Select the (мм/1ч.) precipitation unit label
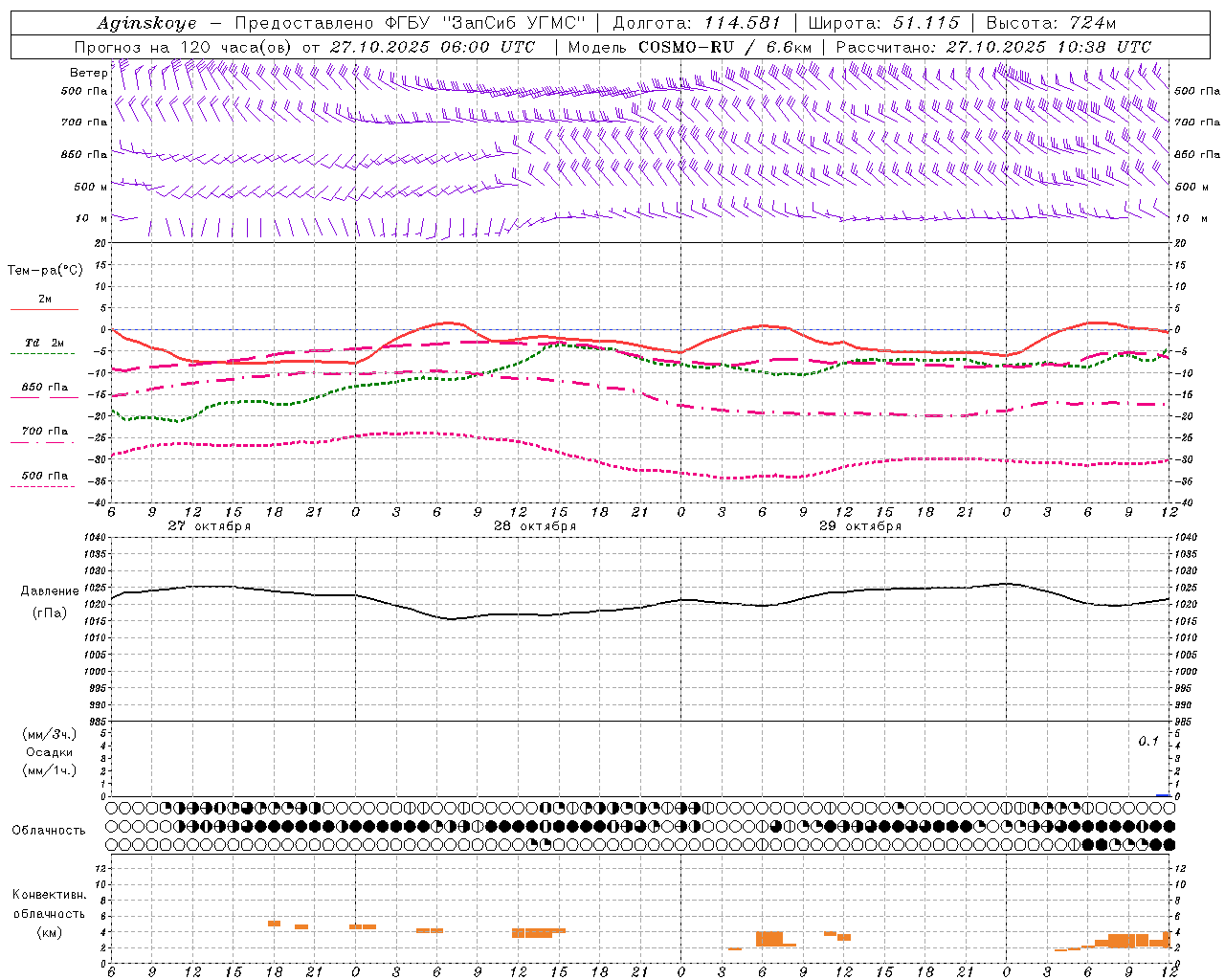The image size is (1225, 980). (49, 770)
